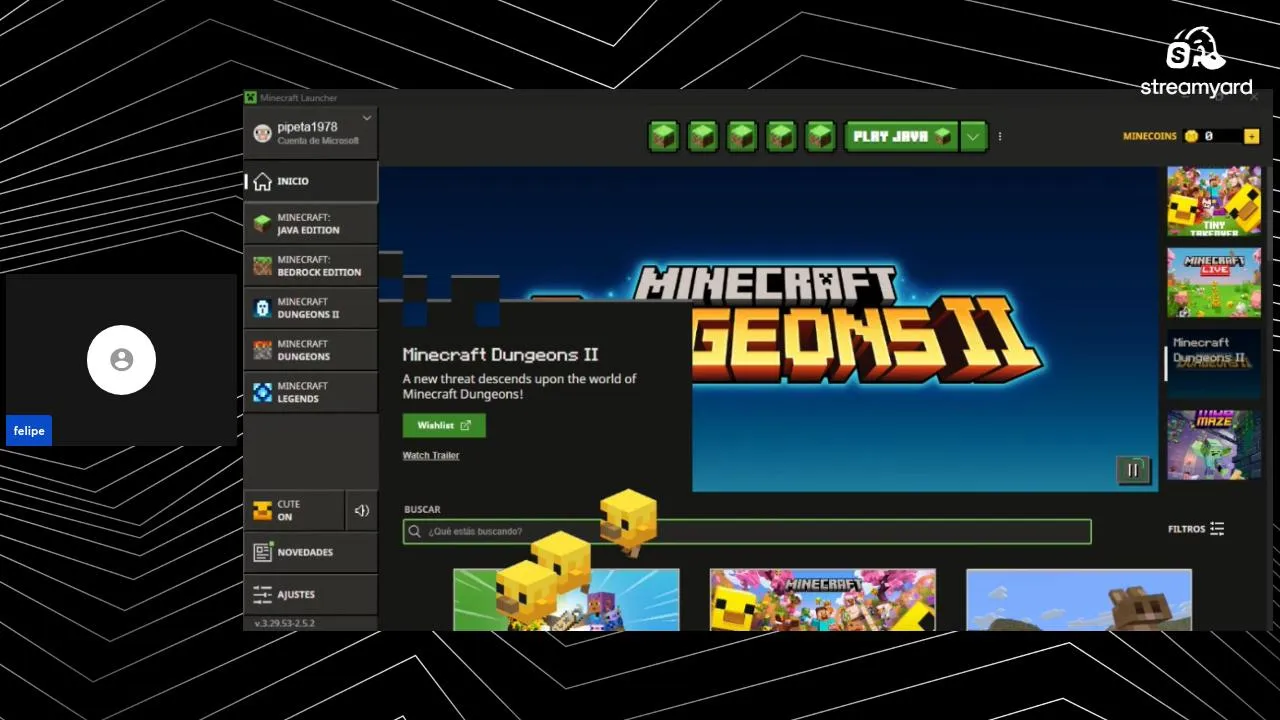Toggle the Cute mode ON switch
Image resolution: width=1280 pixels, height=720 pixels.
(294, 510)
